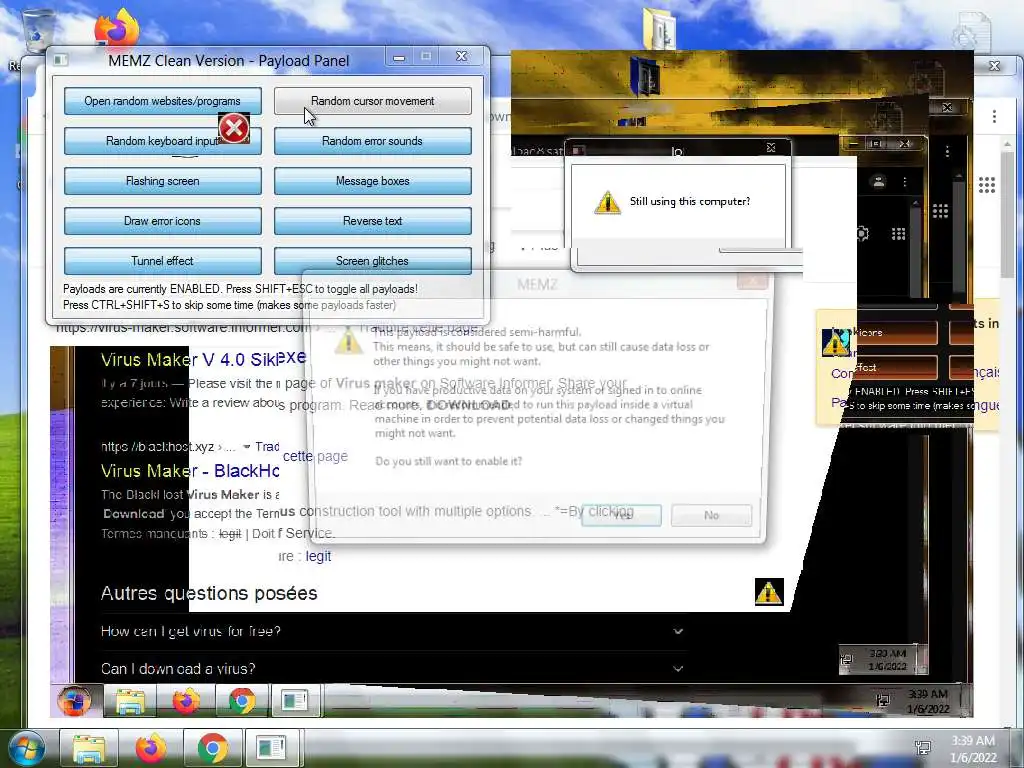
Task: Toggle the Screen glitches payload
Action: (x=372, y=261)
